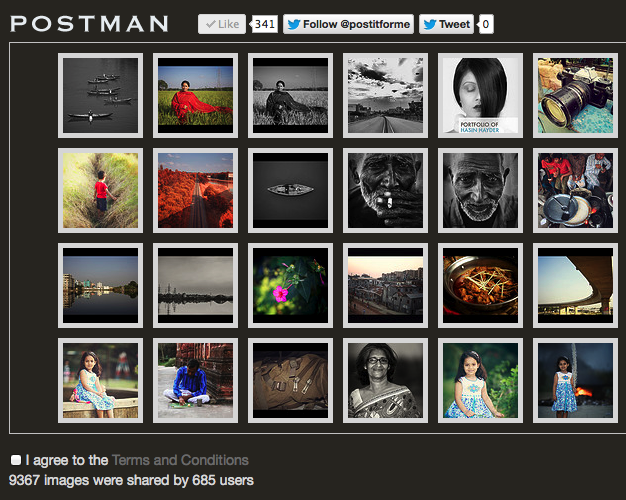Click the Tweet button
Screen dimensions: 626x500
point(446,24)
